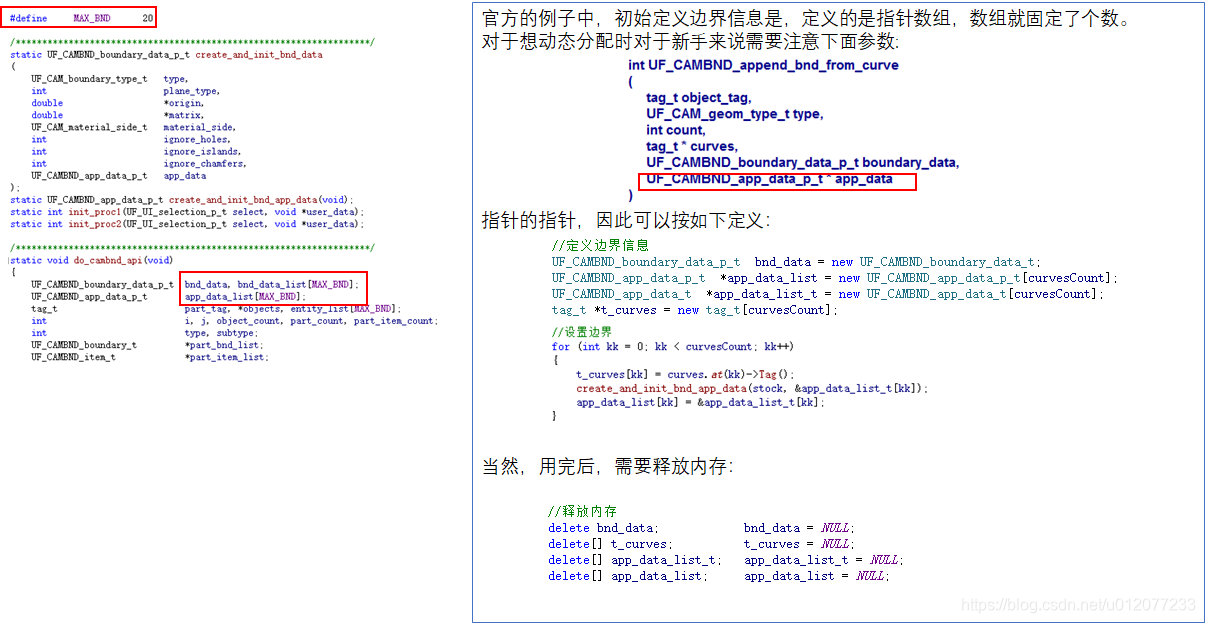Screen dimensions: 1205x623
Task: Click 'delete[] app_data_list_t;' statement
Action: click(634, 560)
